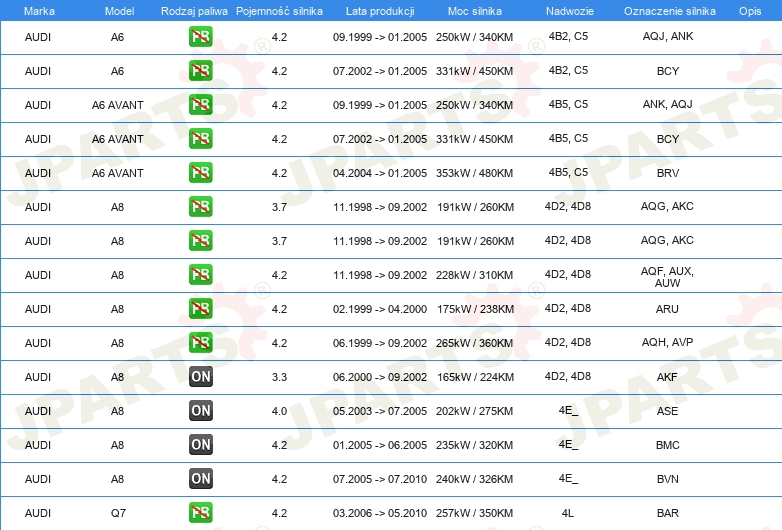Screen dimensions: 782x530
Task: Select the 165kW / 224KM power cell
Action: click(x=475, y=377)
